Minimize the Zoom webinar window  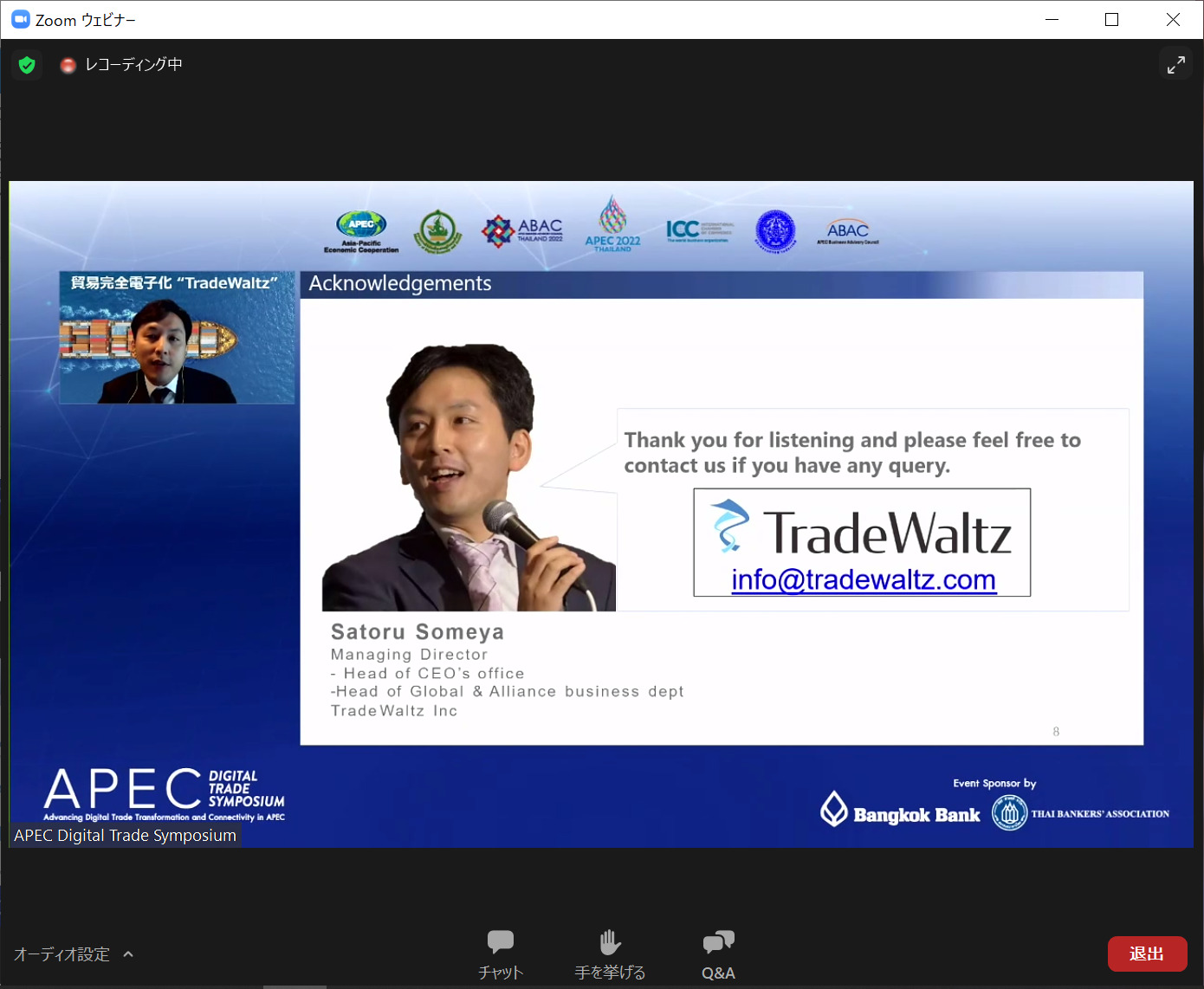tap(1052, 19)
